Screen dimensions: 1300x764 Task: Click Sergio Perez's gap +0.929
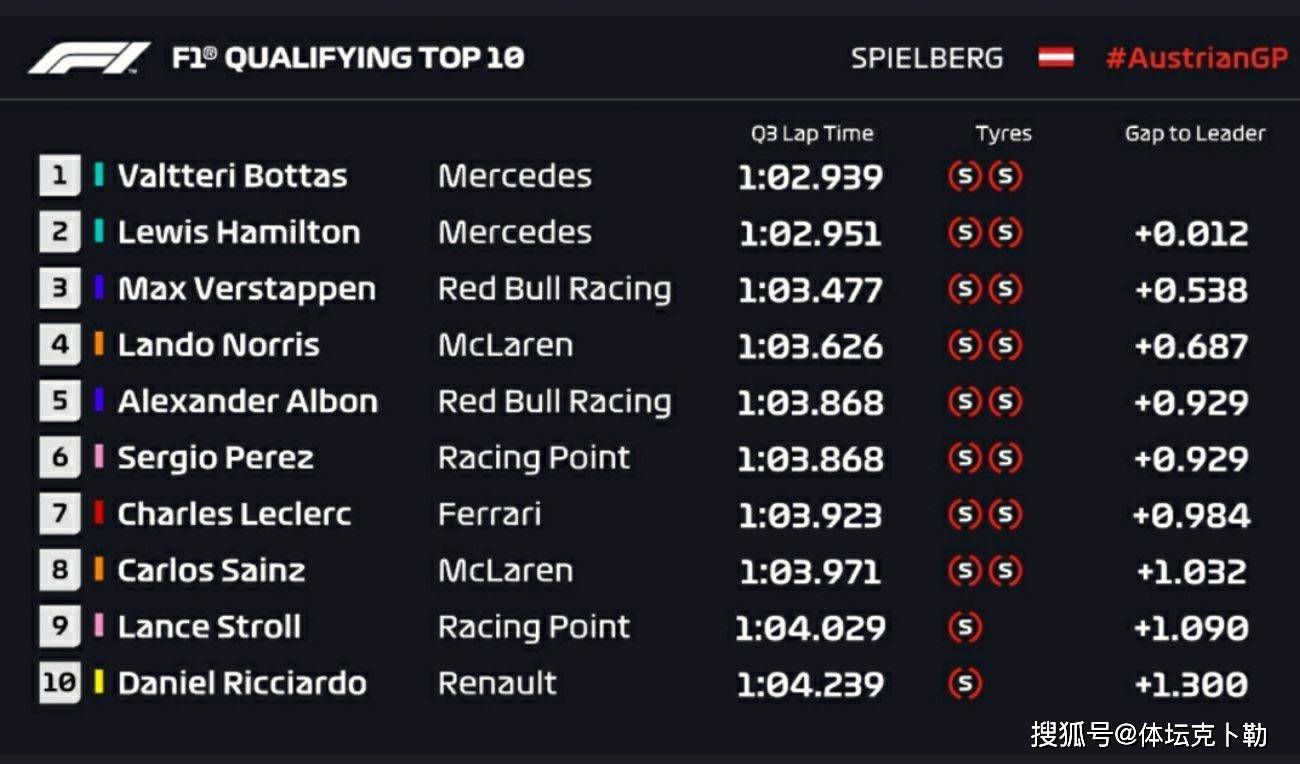1191,459
